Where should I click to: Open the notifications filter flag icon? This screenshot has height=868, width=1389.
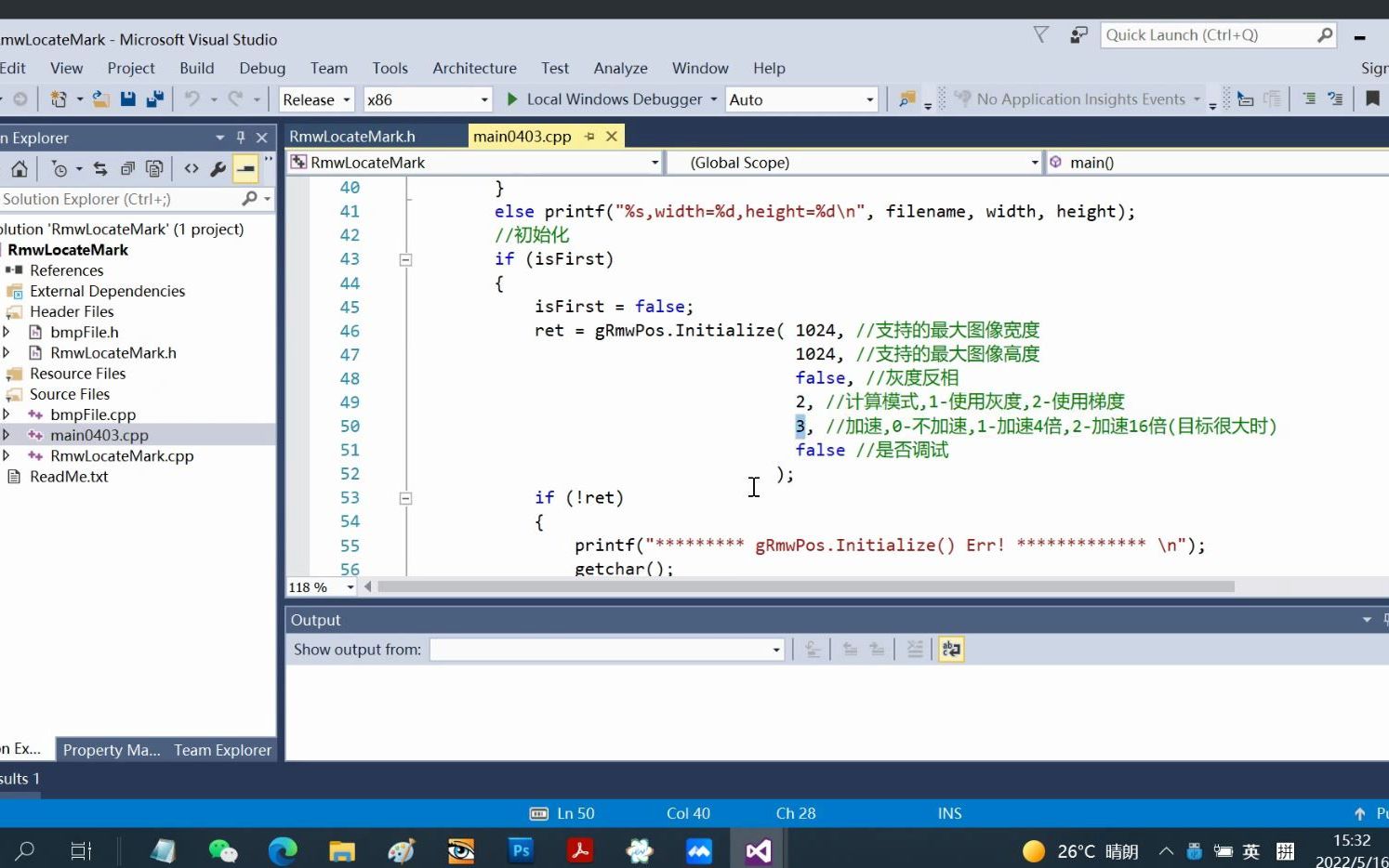coord(1041,34)
